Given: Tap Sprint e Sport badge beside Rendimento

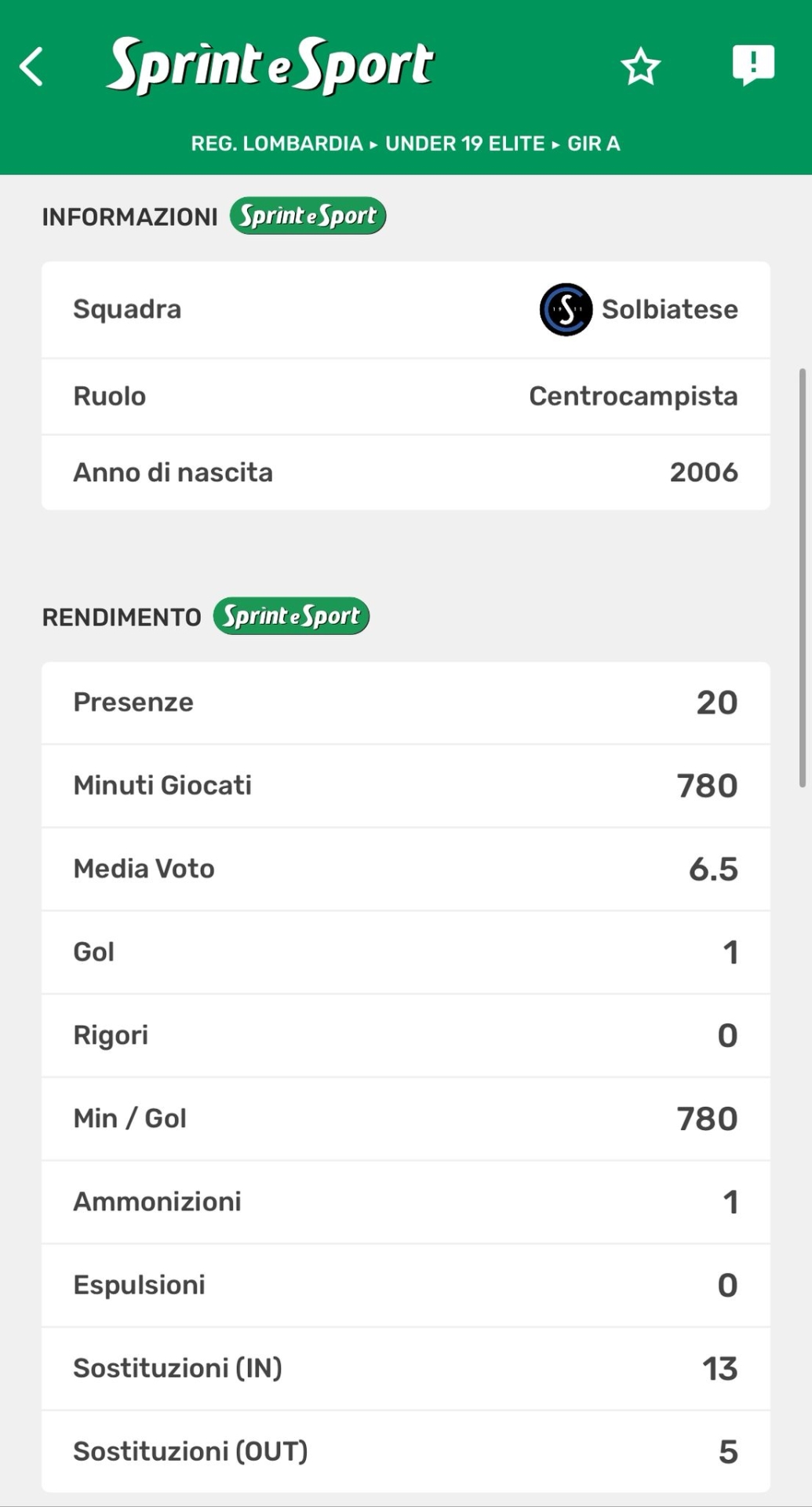Looking at the screenshot, I should coord(291,616).
